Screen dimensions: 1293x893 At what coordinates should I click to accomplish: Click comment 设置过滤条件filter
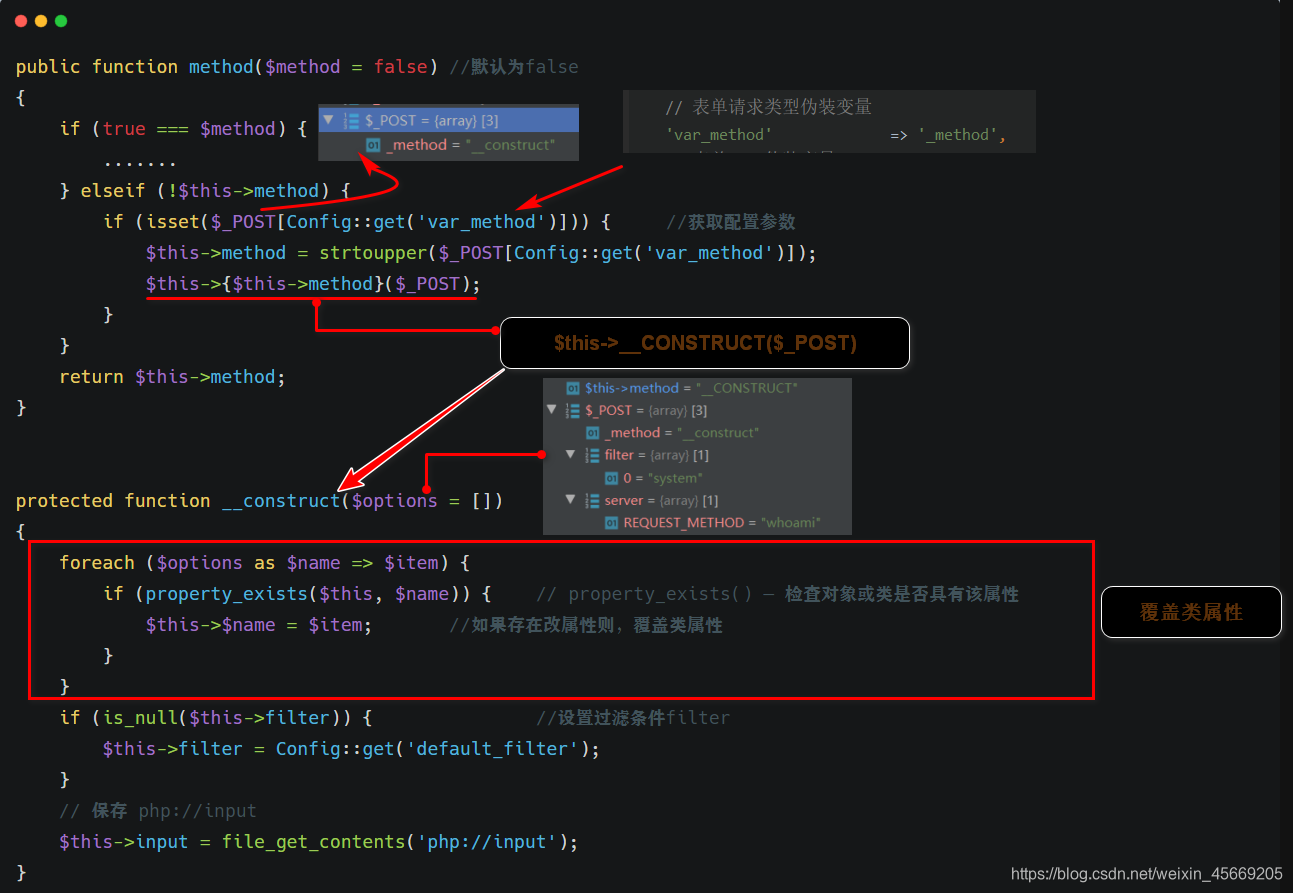point(633,718)
